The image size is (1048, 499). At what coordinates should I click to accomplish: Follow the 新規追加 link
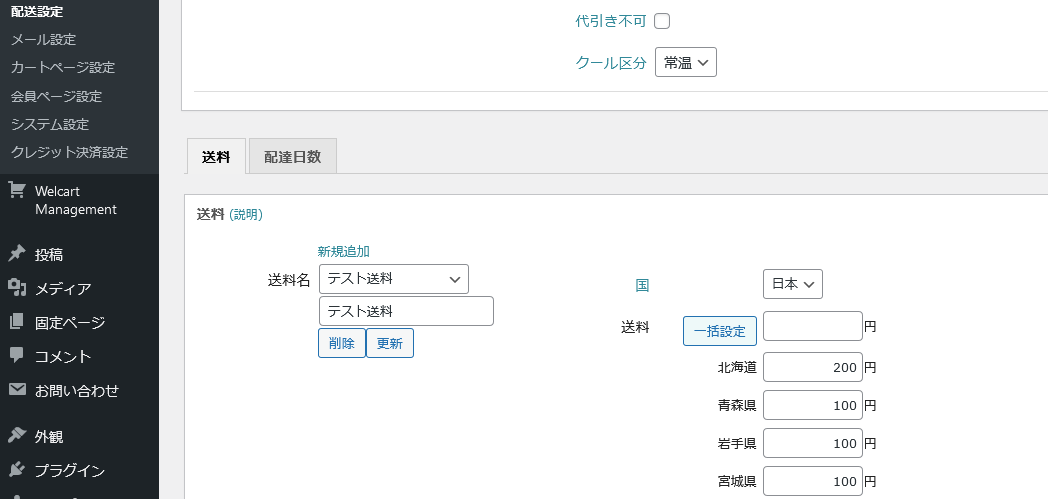point(344,251)
